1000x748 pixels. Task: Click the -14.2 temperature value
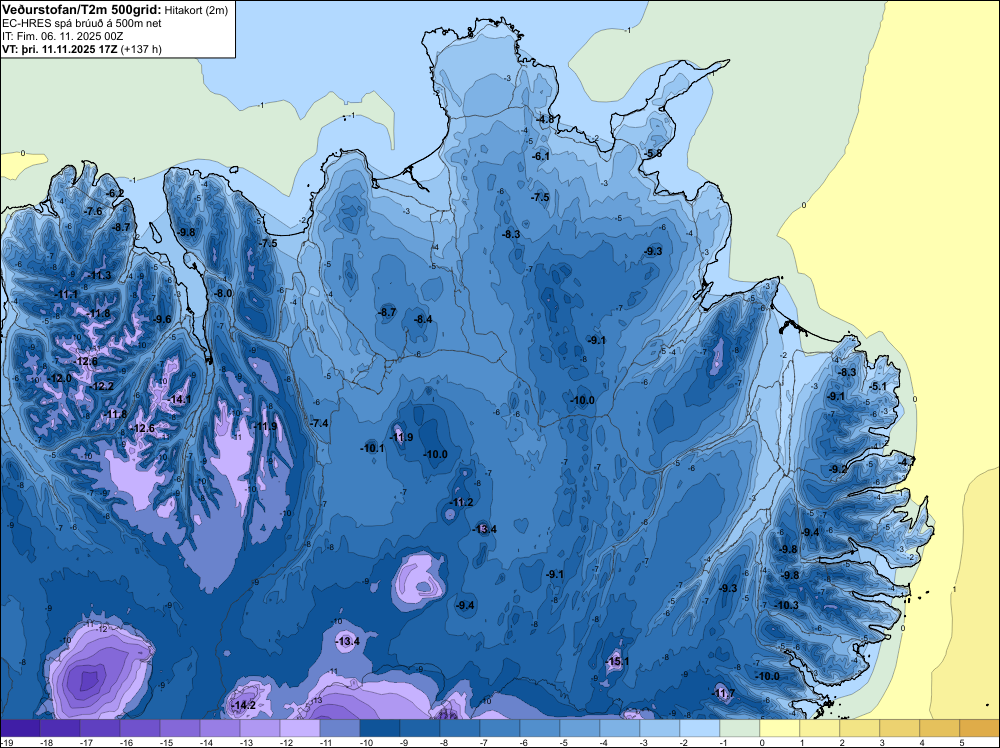pyautogui.click(x=244, y=705)
